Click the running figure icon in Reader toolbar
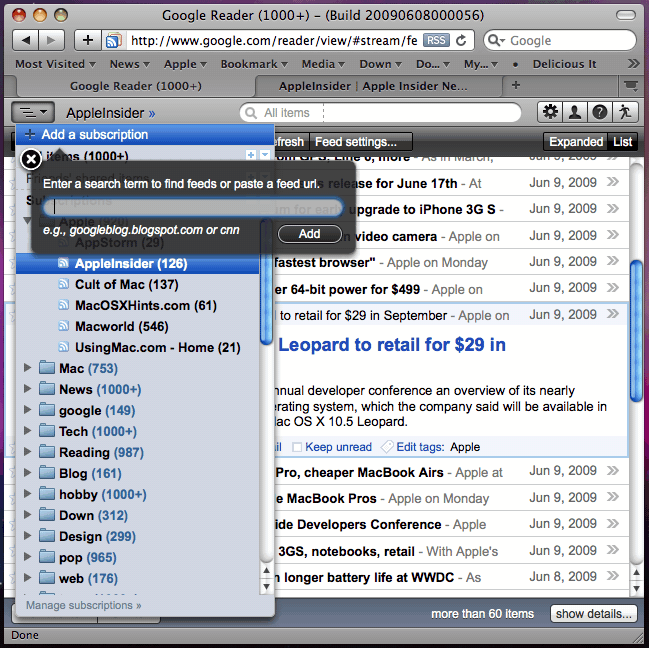This screenshot has width=649, height=648. point(625,112)
